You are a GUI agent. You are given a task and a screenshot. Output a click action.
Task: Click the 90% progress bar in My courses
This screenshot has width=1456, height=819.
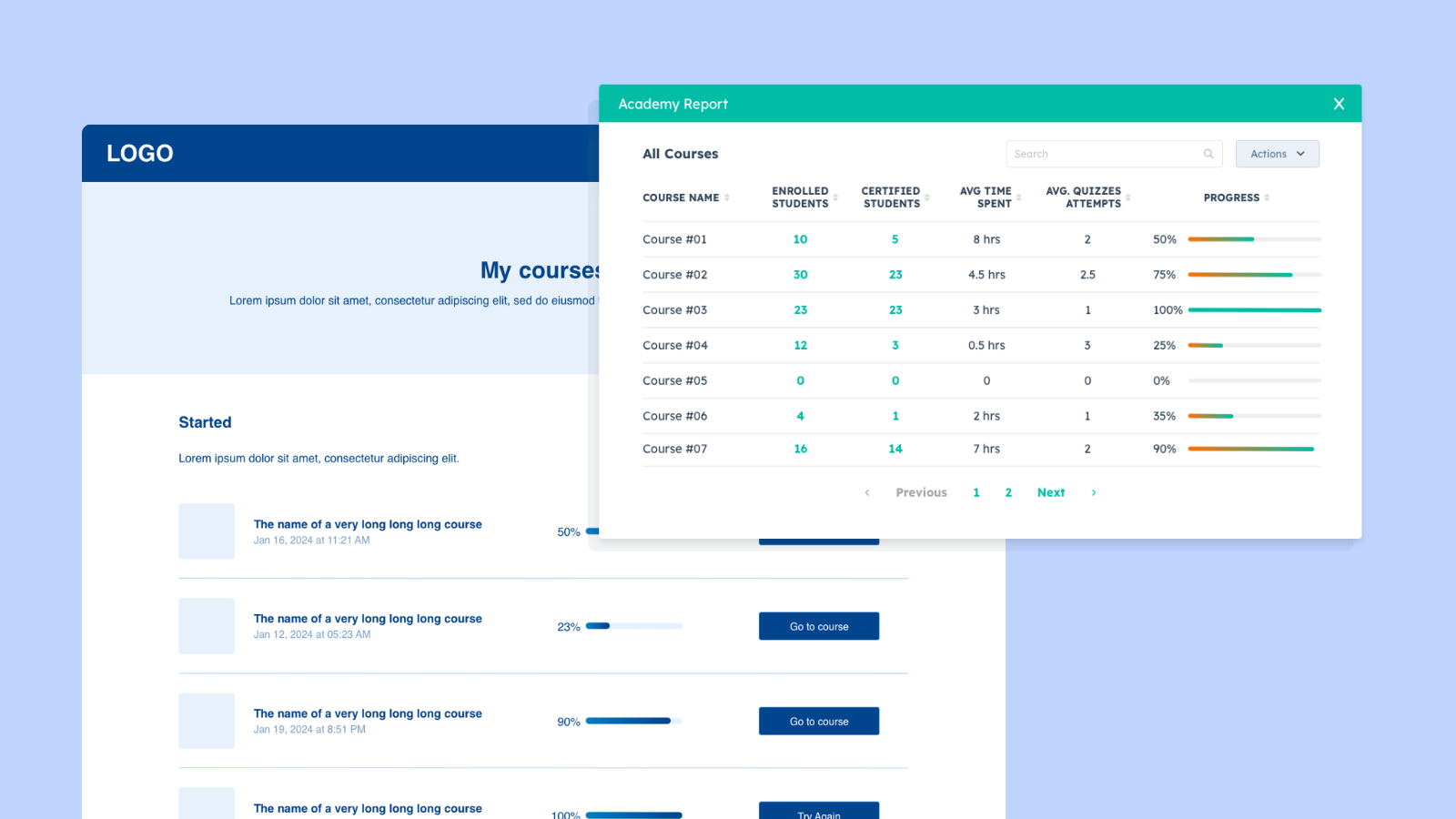633,721
